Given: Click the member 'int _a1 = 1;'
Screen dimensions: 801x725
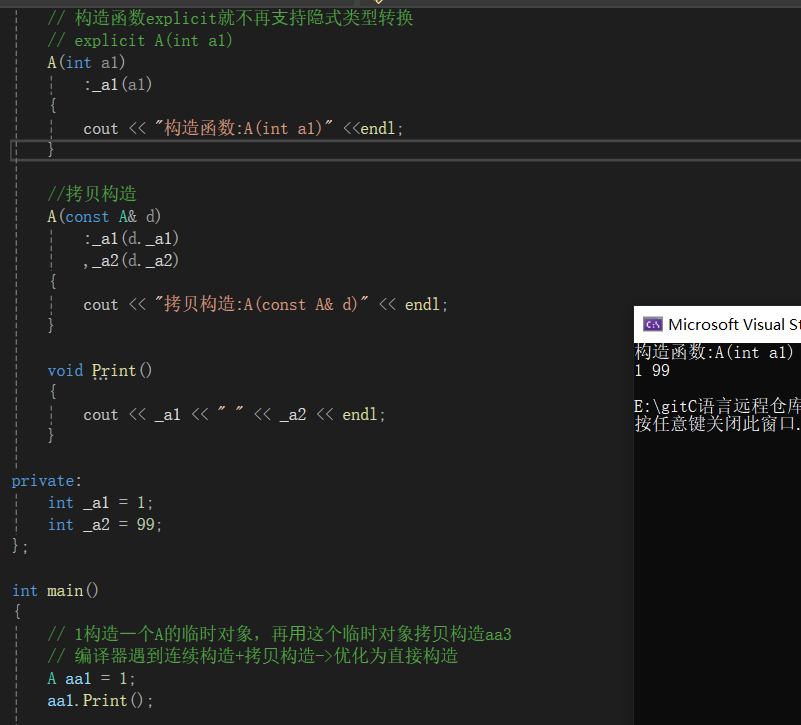Looking at the screenshot, I should (x=100, y=502).
